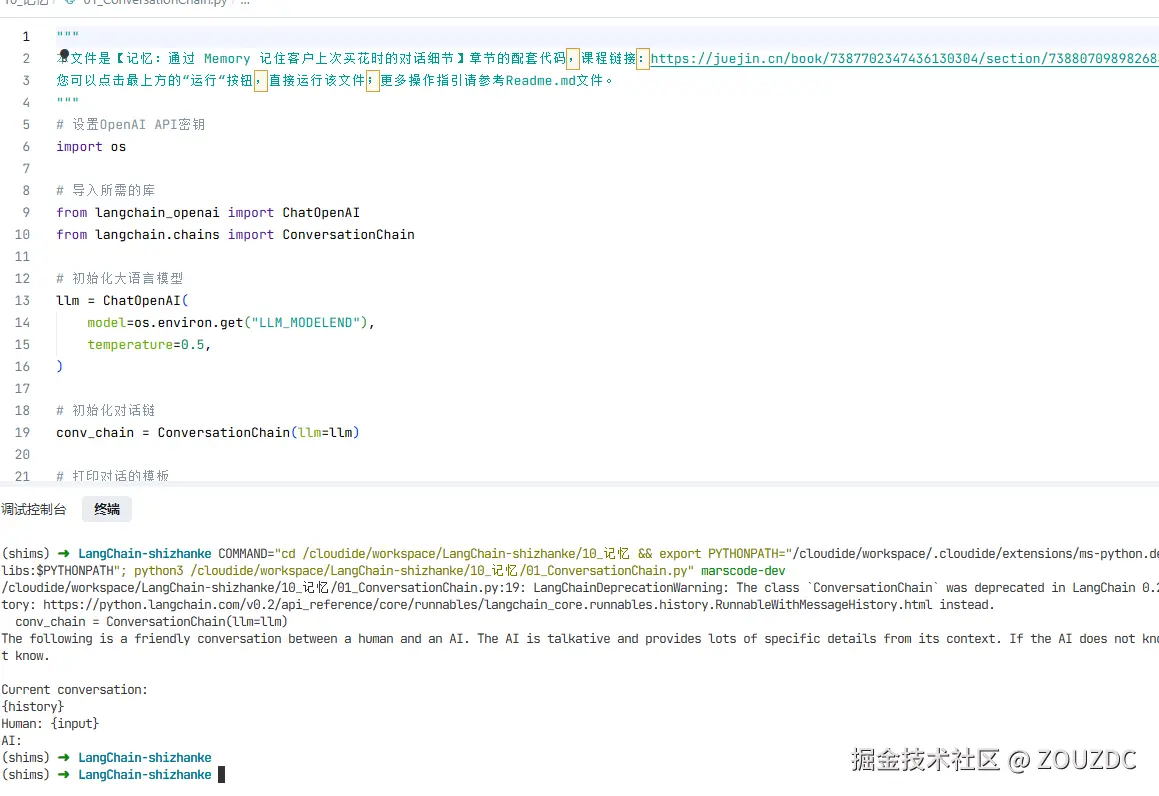Click the green arrow on the last terminal prompt line
This screenshot has height=796, width=1159.
pyautogui.click(x=62, y=774)
